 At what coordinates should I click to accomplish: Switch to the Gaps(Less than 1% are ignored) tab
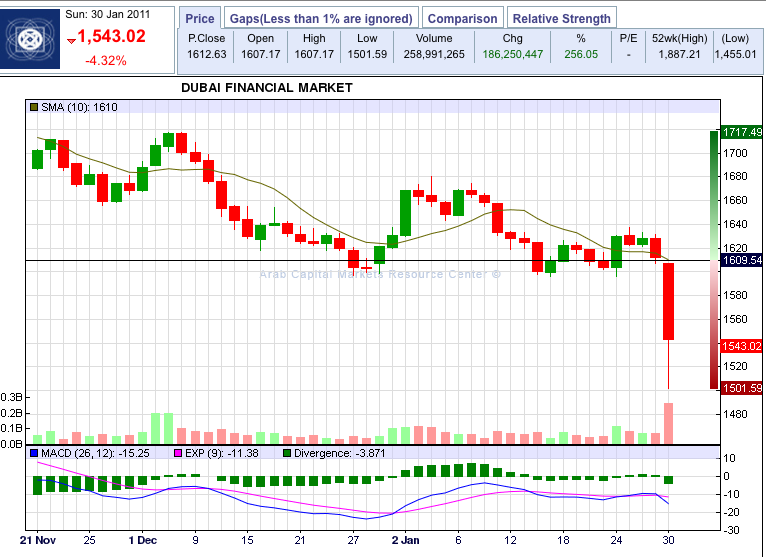(x=321, y=19)
